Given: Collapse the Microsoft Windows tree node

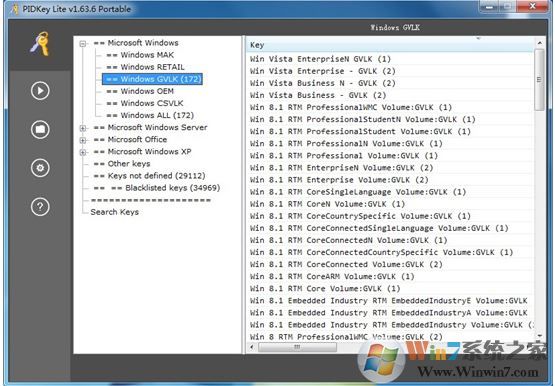Looking at the screenshot, I should [83, 44].
